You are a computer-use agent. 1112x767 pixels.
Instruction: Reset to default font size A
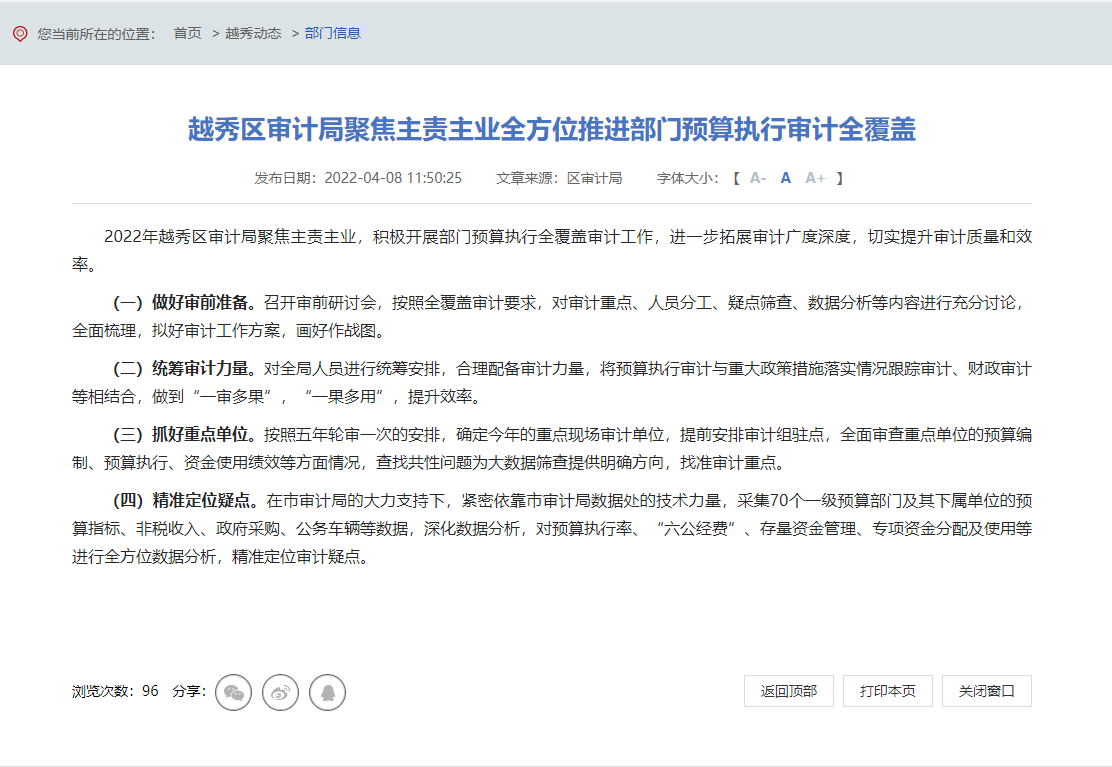pyautogui.click(x=786, y=178)
